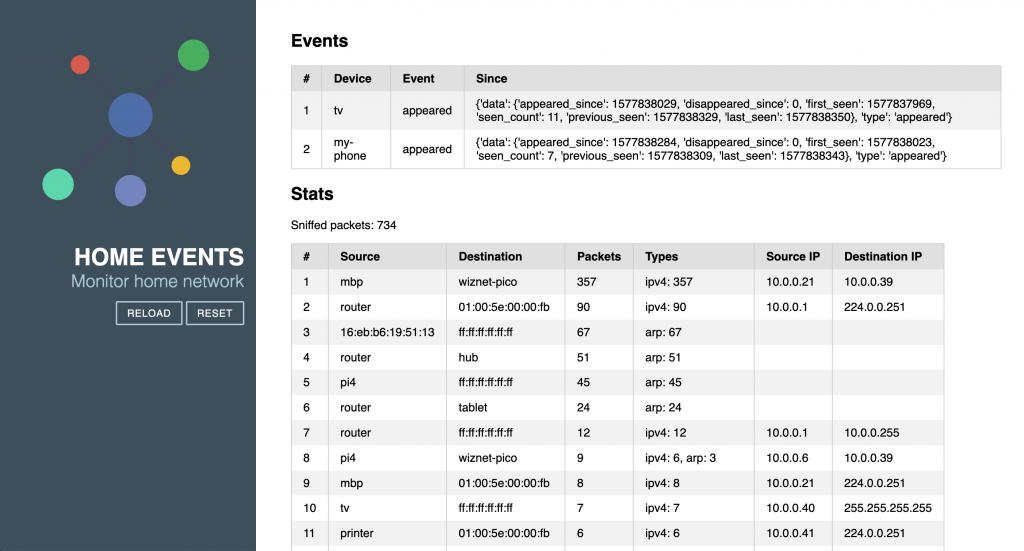The image size is (1024, 551).
Task: Click 'arp: 51' type cell
Action: tap(663, 358)
